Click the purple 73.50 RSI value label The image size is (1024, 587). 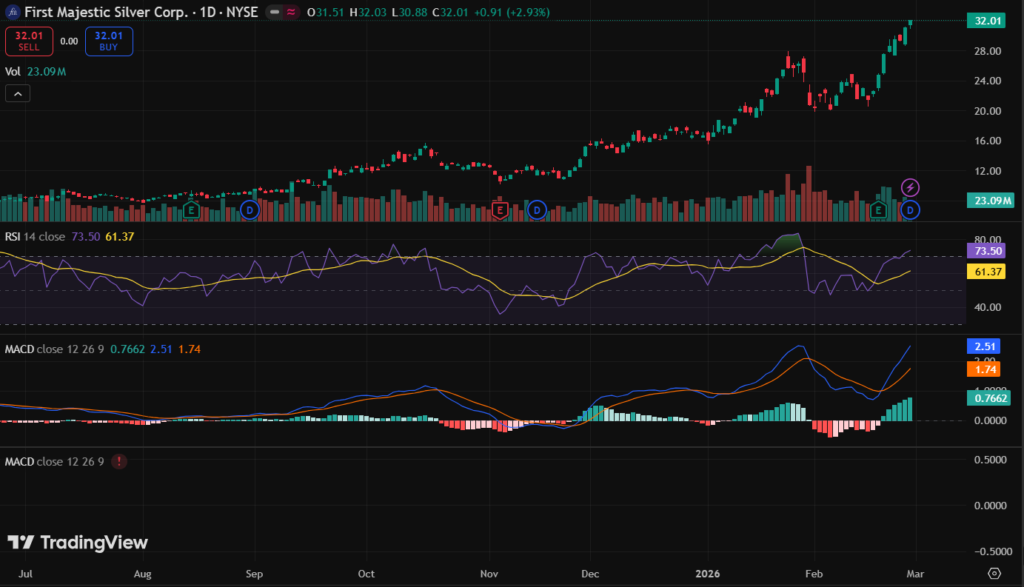point(988,251)
